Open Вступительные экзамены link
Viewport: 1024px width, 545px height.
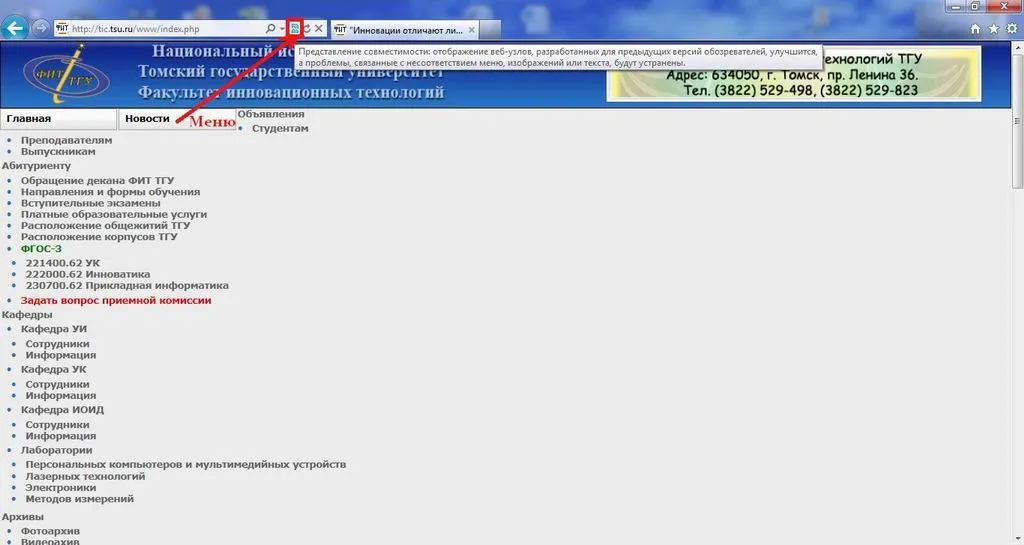coord(91,203)
